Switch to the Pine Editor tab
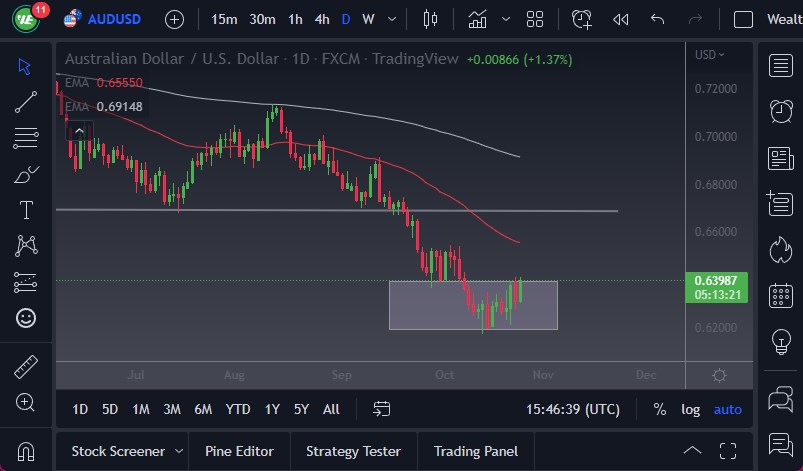The image size is (803, 471). pyautogui.click(x=239, y=451)
